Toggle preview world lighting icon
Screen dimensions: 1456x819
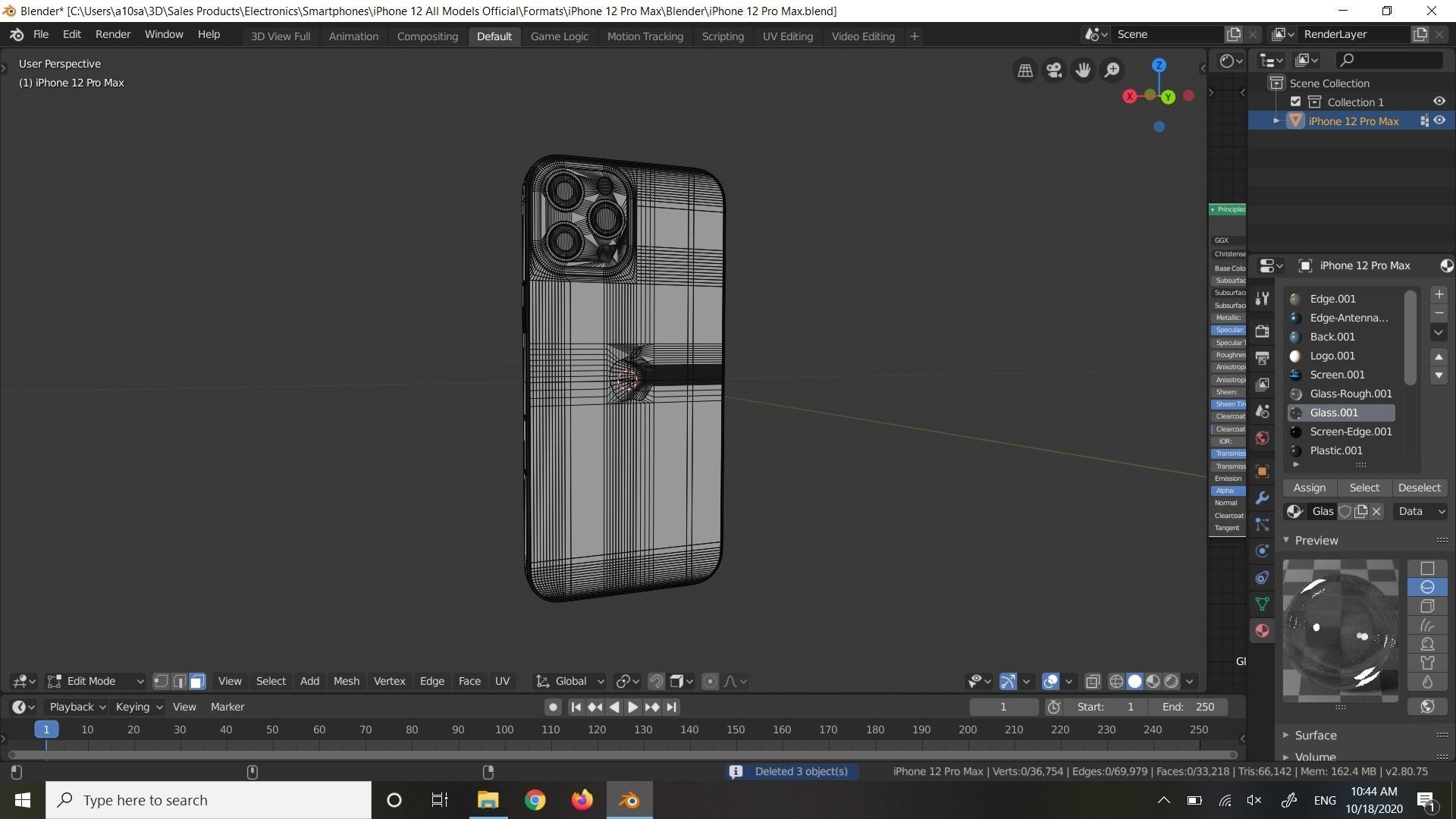tap(1427, 707)
